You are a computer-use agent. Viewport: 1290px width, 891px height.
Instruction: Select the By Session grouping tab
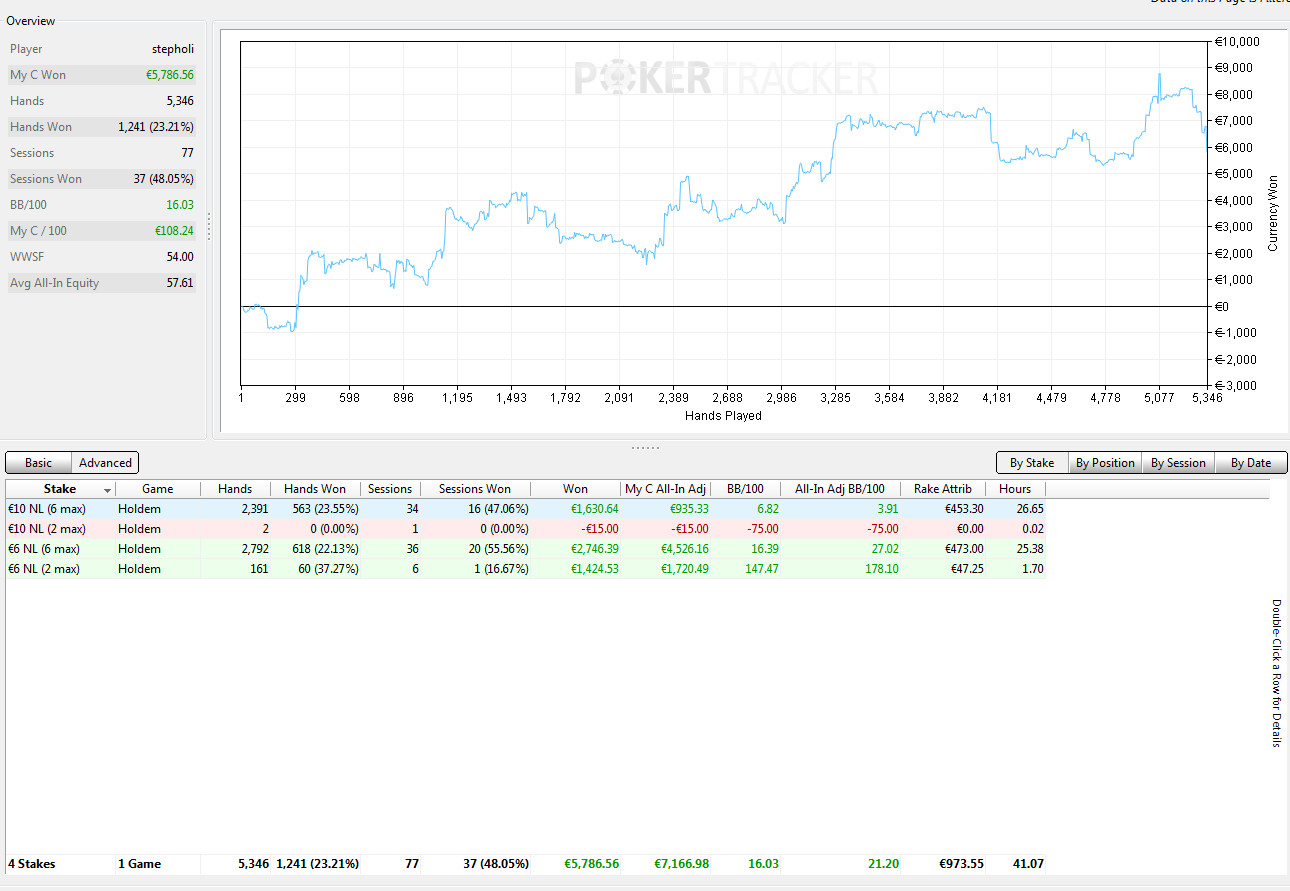[1178, 463]
